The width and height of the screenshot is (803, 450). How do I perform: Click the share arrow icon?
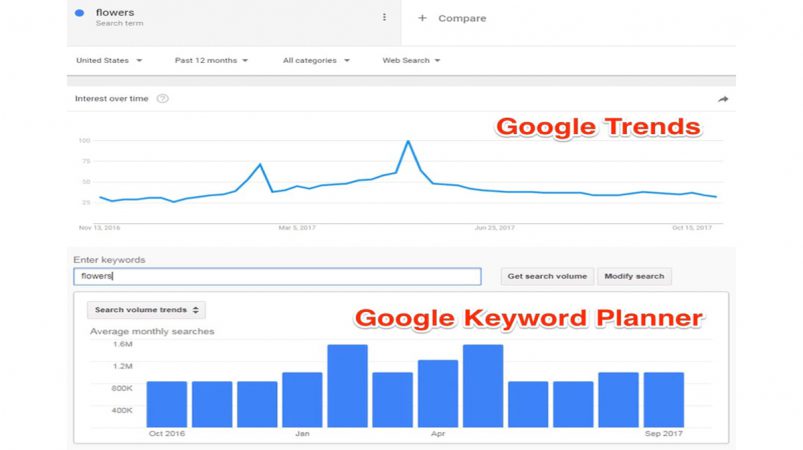pyautogui.click(x=723, y=99)
